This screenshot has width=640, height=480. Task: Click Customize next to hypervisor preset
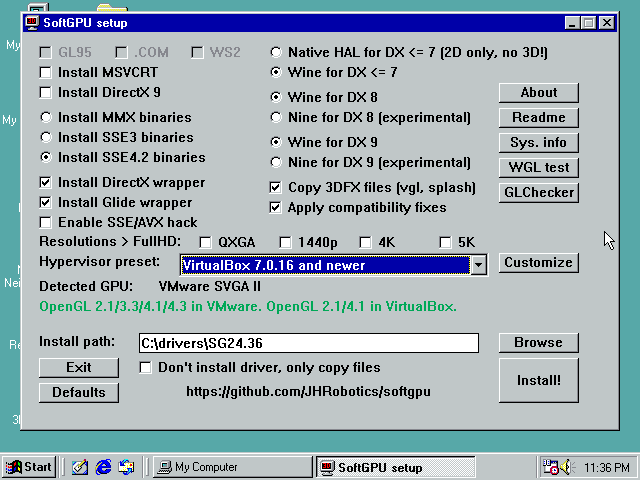[539, 262]
